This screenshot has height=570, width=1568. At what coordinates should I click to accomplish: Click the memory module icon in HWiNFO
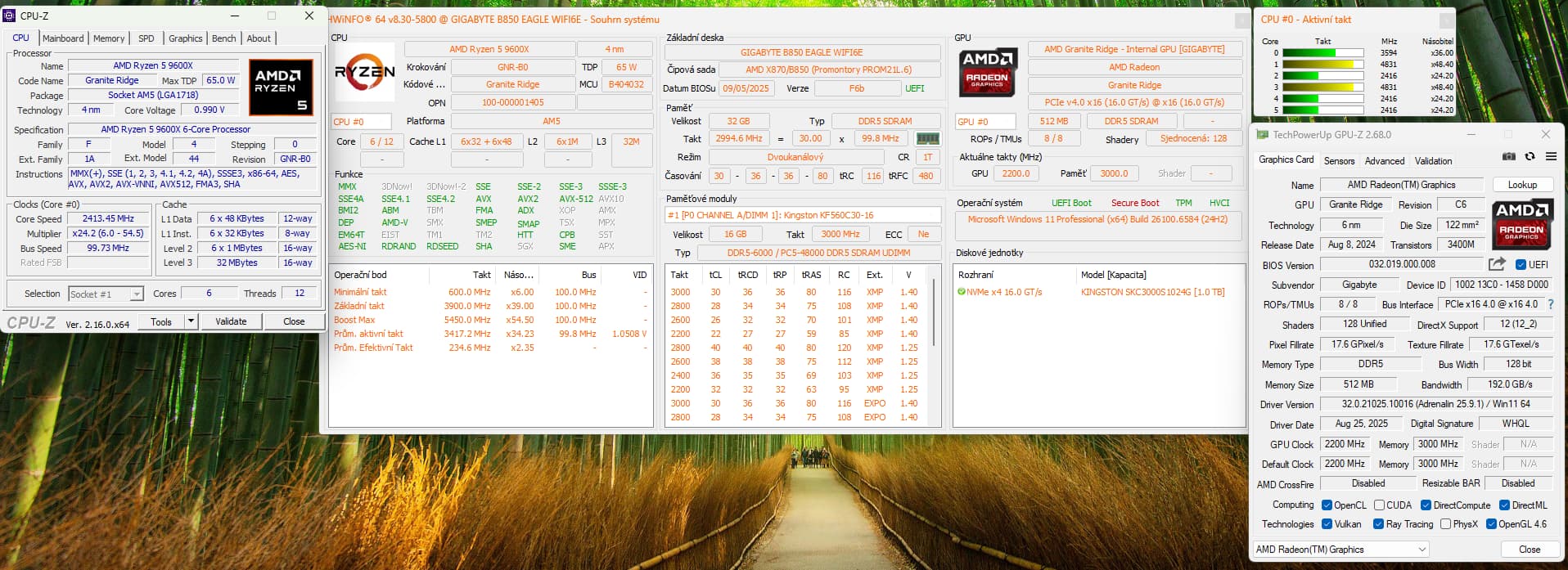tap(927, 139)
